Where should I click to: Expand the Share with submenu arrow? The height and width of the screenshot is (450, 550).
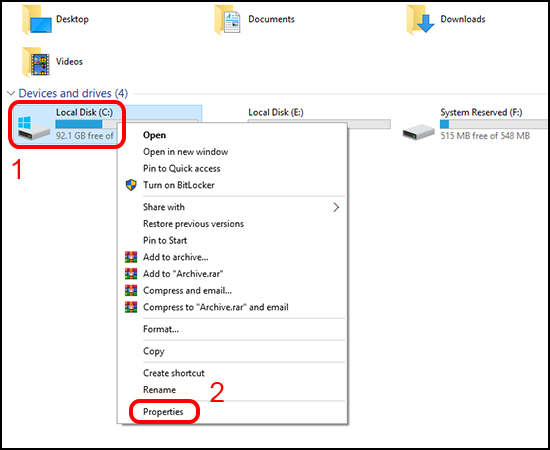[336, 207]
